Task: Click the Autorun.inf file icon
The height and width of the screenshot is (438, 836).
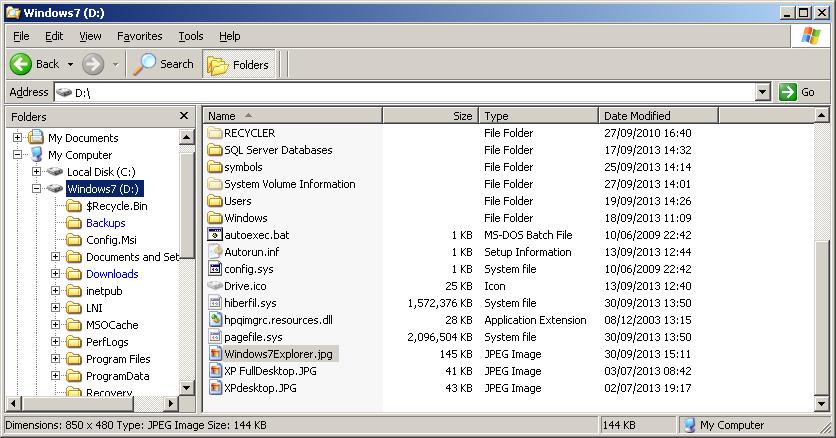Action: tap(214, 252)
